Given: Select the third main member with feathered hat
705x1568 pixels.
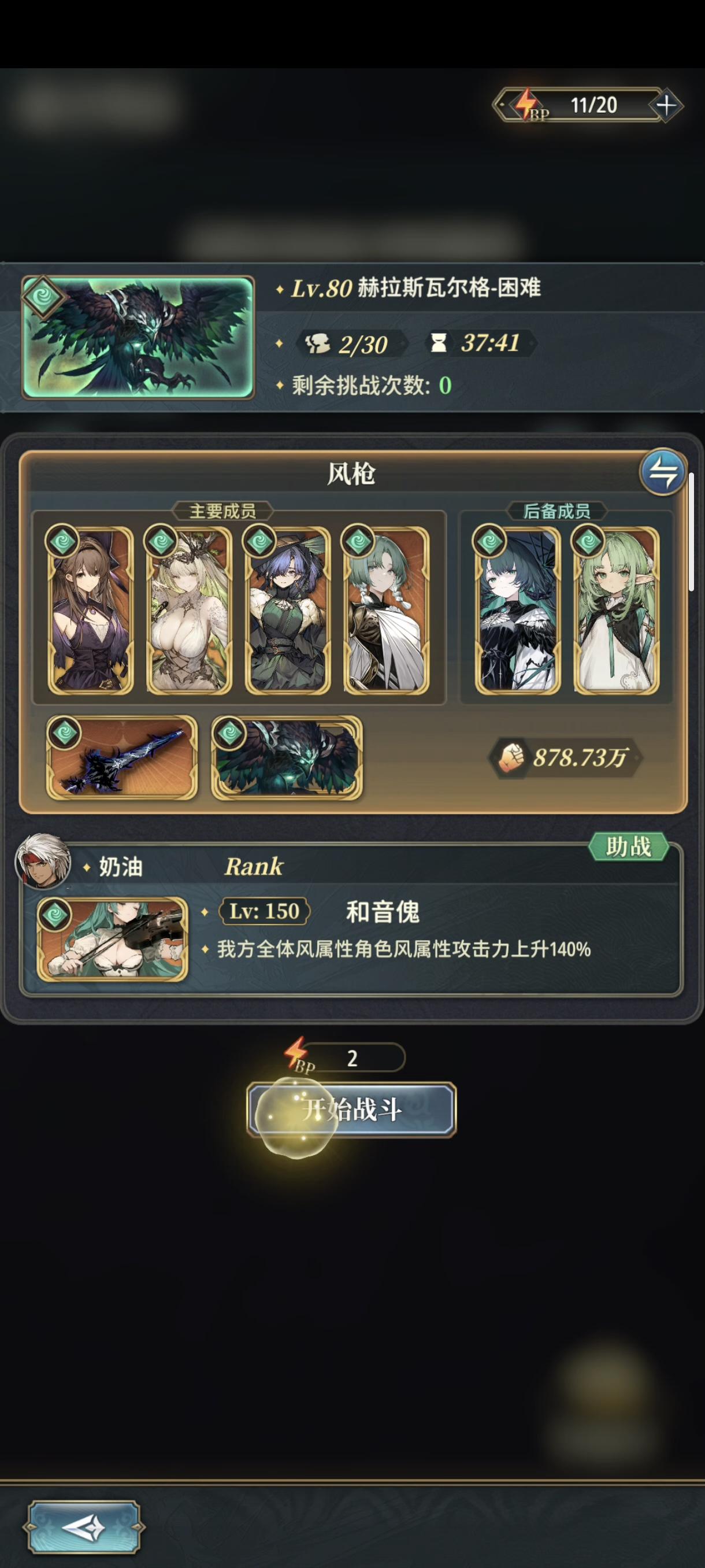Looking at the screenshot, I should pos(287,609).
